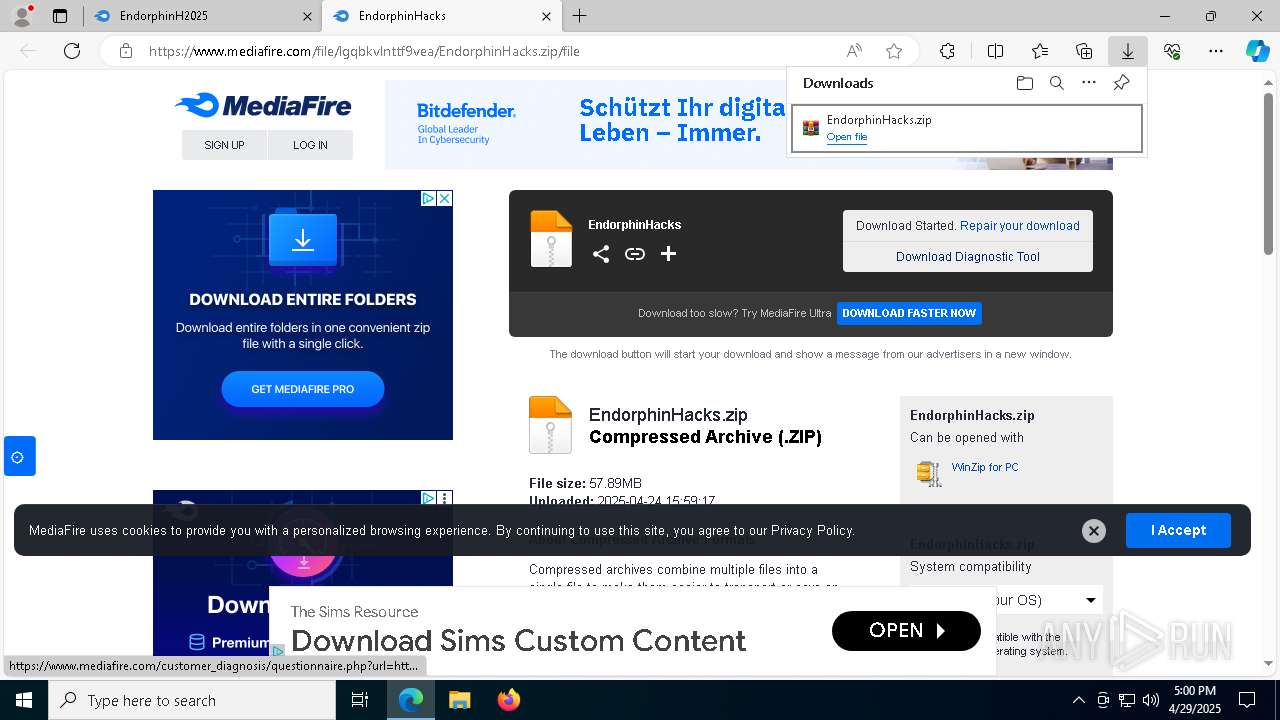Toggle the Downloads toolbar button
This screenshot has width=1280, height=720.
tap(1127, 51)
